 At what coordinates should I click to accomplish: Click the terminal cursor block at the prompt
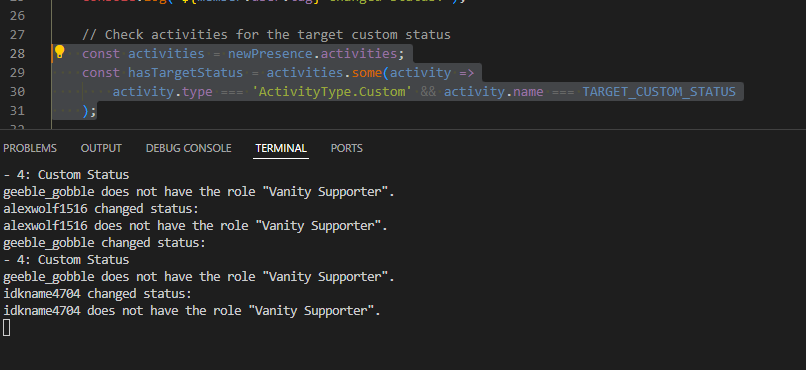6,327
